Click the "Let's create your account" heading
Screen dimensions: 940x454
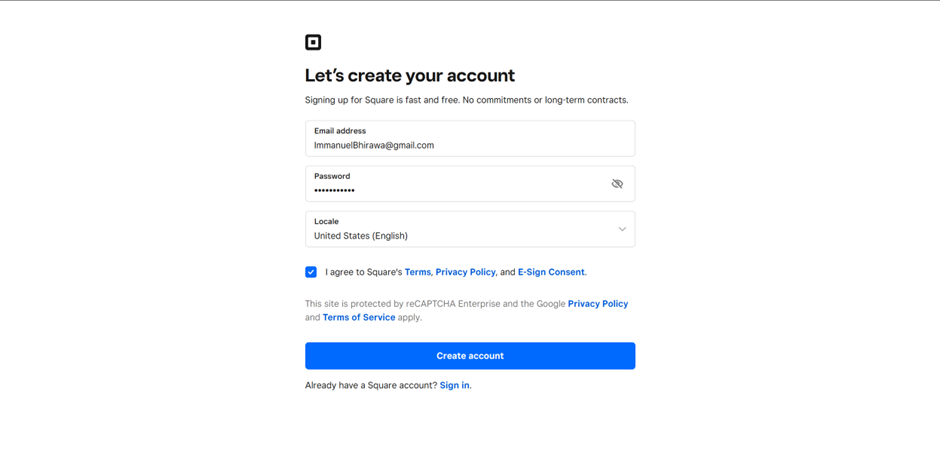pyautogui.click(x=410, y=76)
